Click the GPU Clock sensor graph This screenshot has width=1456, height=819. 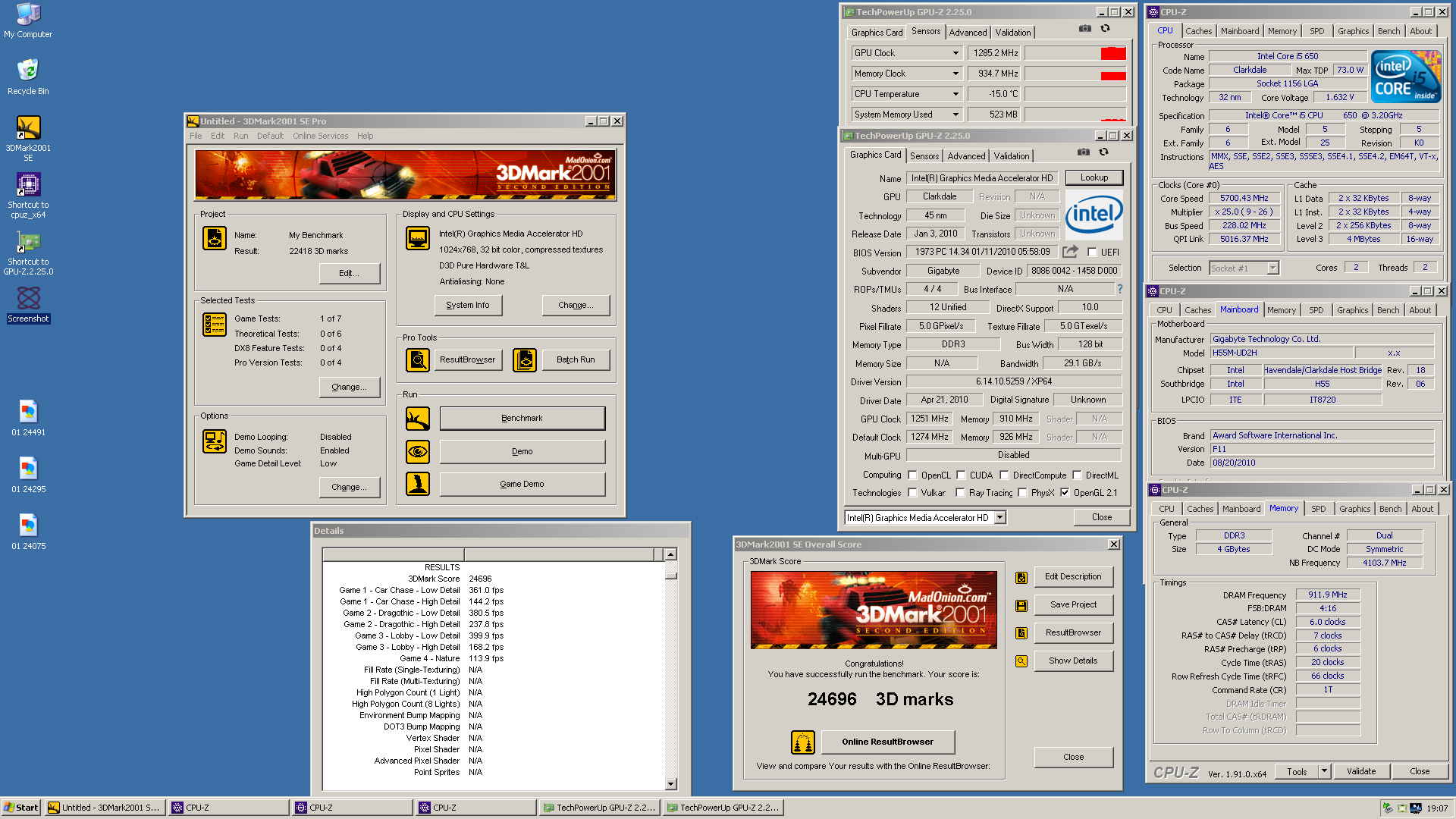click(1075, 53)
